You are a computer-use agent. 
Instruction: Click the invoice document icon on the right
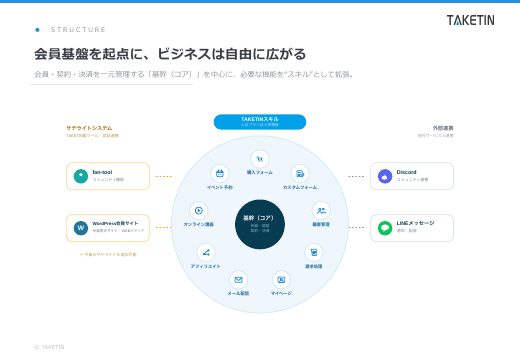click(314, 252)
